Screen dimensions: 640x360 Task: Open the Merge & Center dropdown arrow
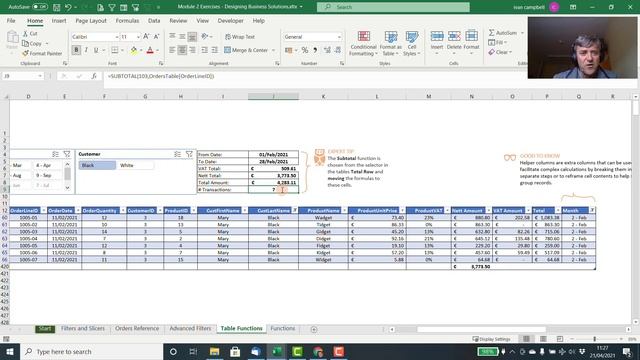coord(273,50)
